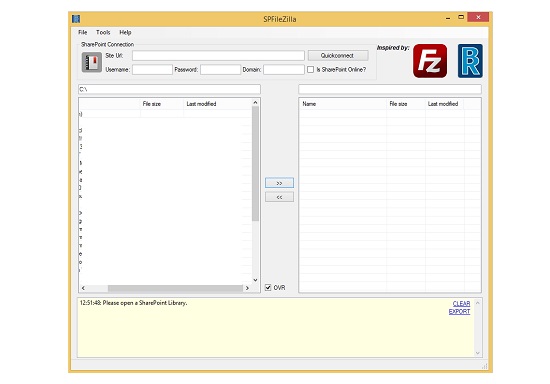Click the FileZilla Fz logo
Viewport: 550px width, 384px height.
(x=430, y=61)
